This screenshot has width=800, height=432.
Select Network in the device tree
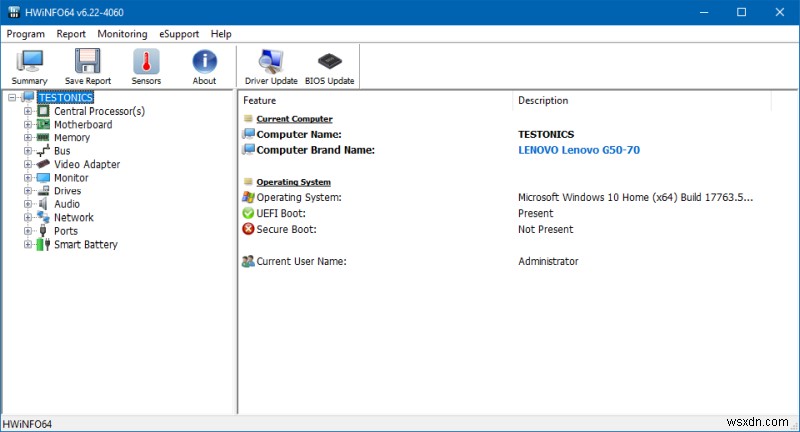click(x=73, y=217)
